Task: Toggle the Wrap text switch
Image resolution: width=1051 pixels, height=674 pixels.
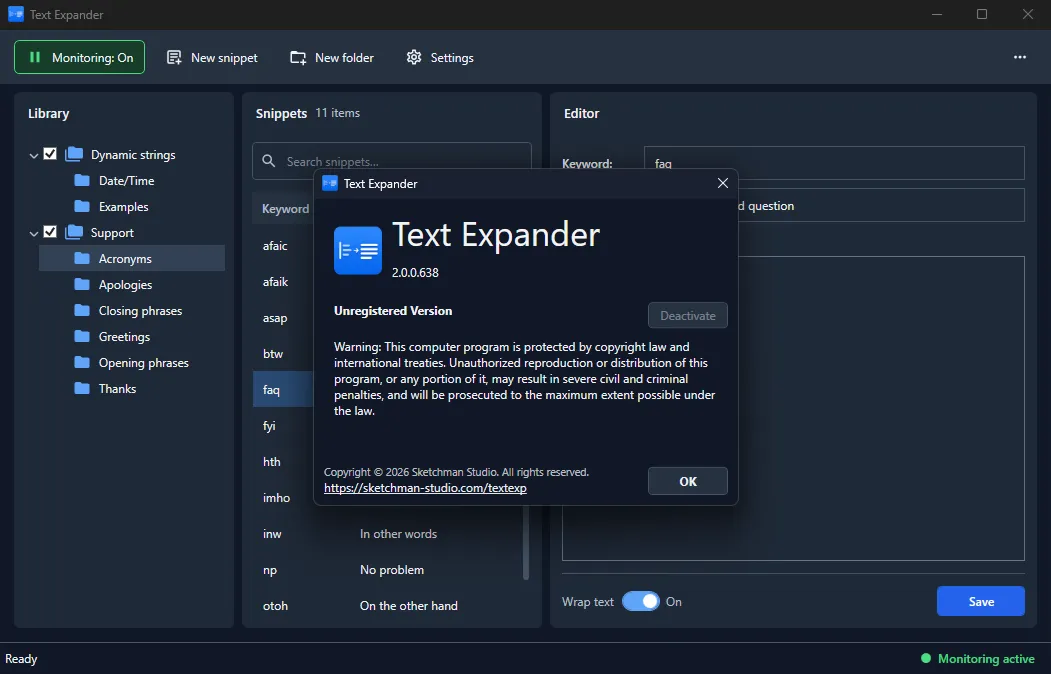Action: (x=641, y=602)
